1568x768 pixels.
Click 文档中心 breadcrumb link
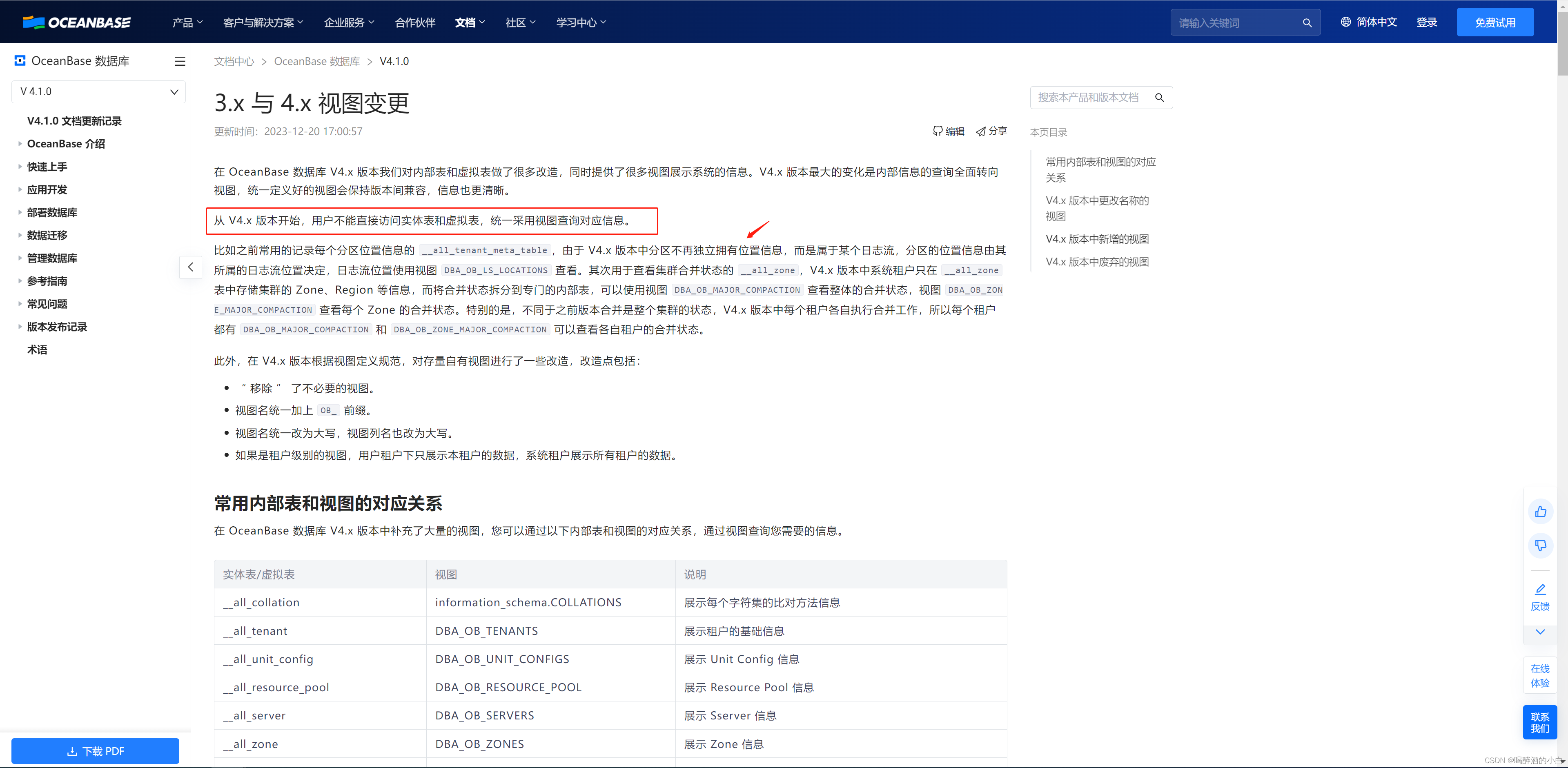point(234,62)
